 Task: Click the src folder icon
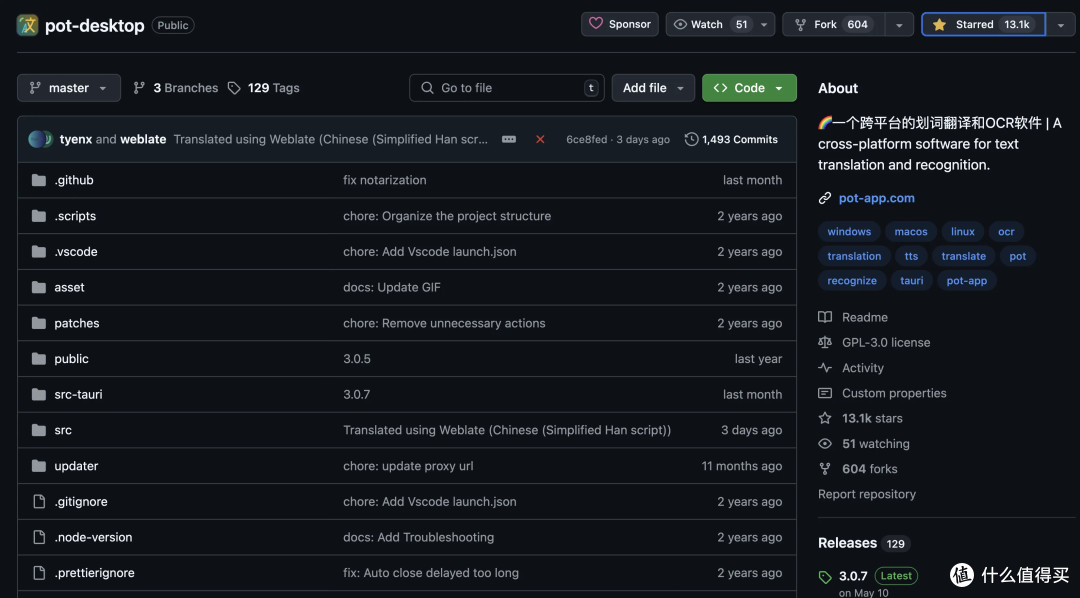tap(39, 430)
